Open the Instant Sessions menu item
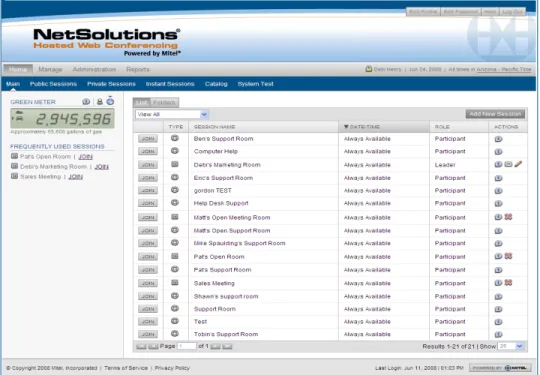540x375 pixels. 170,84
